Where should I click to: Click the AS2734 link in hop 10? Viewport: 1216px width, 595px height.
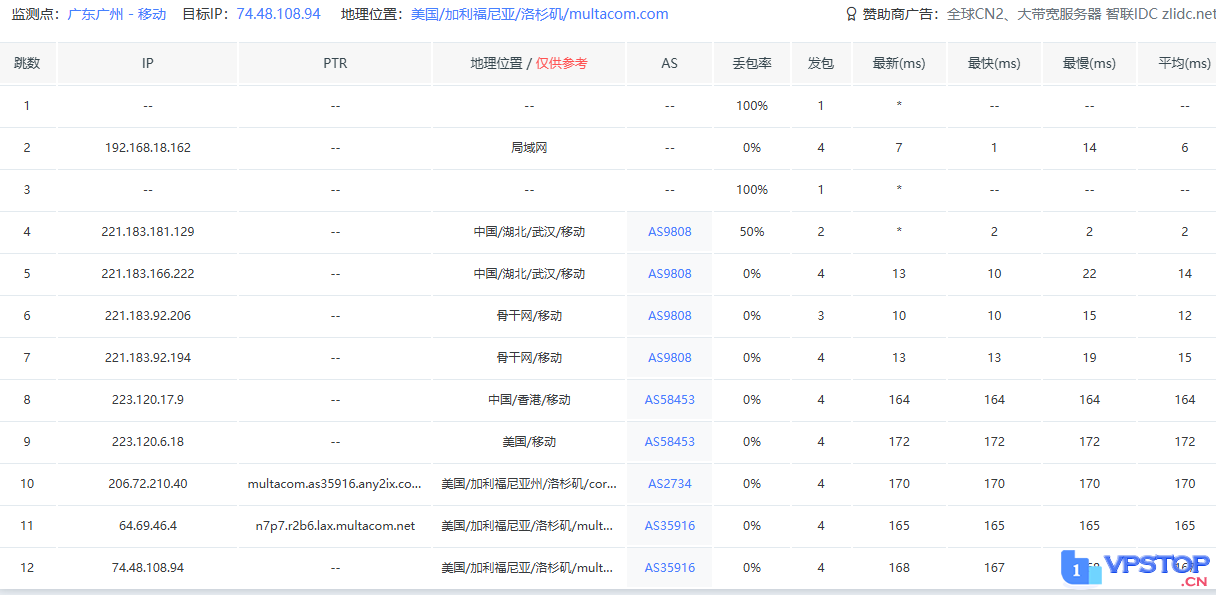[669, 484]
